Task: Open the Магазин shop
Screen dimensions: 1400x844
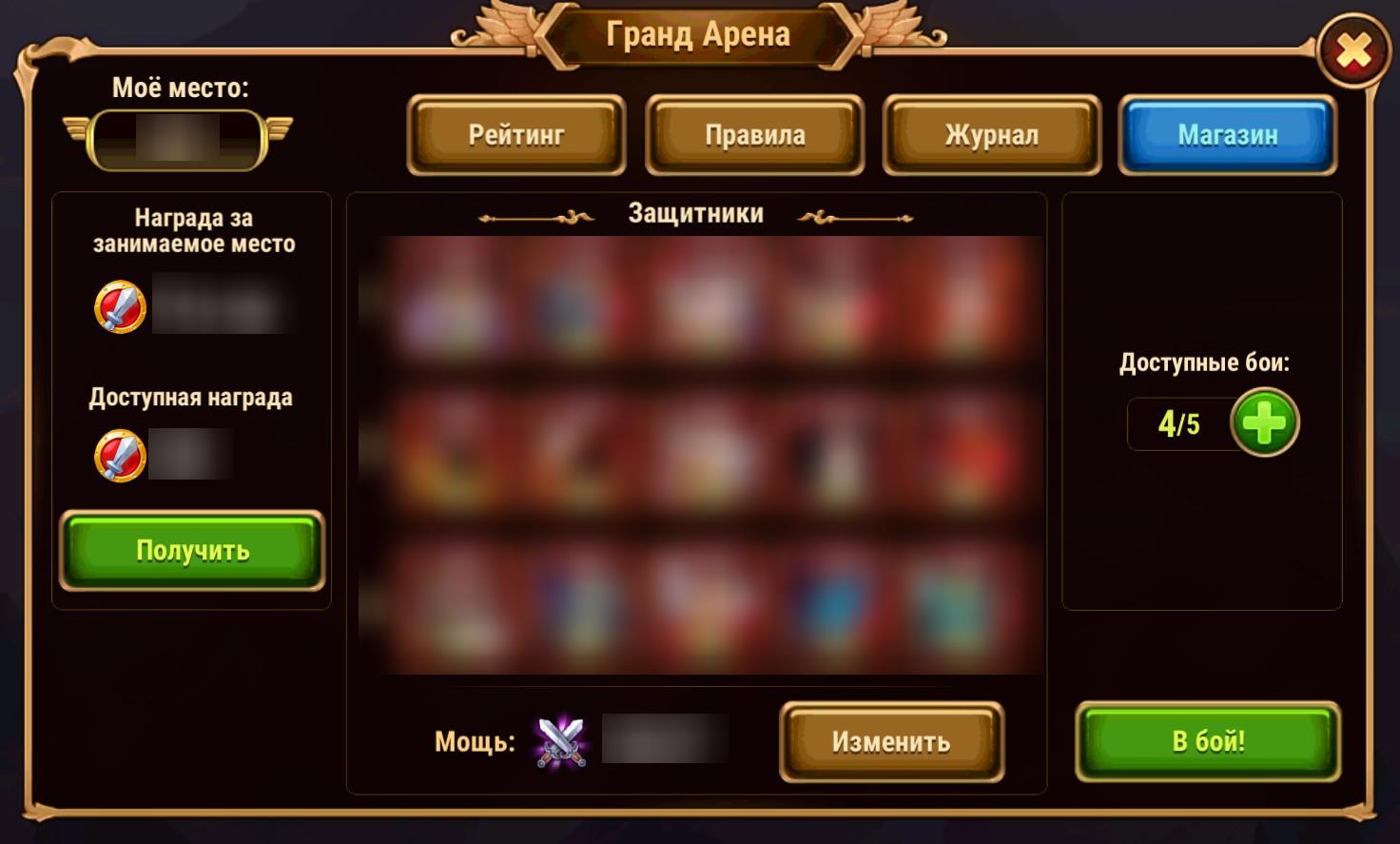Action: (x=1228, y=135)
